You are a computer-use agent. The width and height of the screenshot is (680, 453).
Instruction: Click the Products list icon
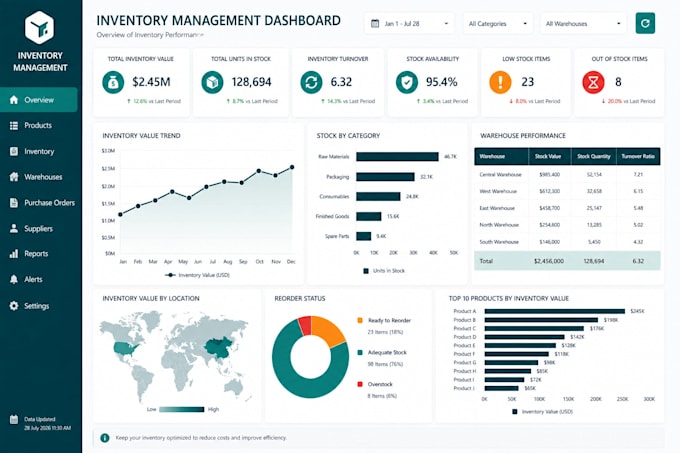(x=14, y=125)
